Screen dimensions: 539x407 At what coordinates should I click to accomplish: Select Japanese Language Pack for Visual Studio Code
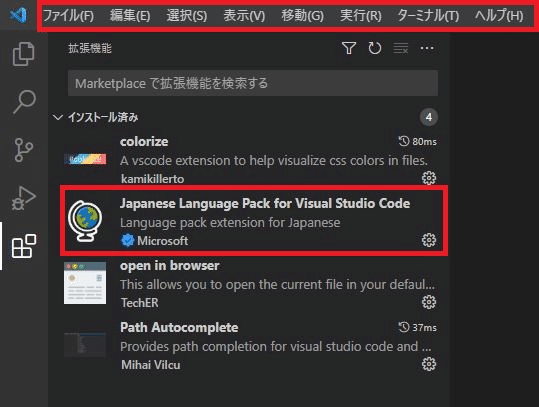point(265,203)
